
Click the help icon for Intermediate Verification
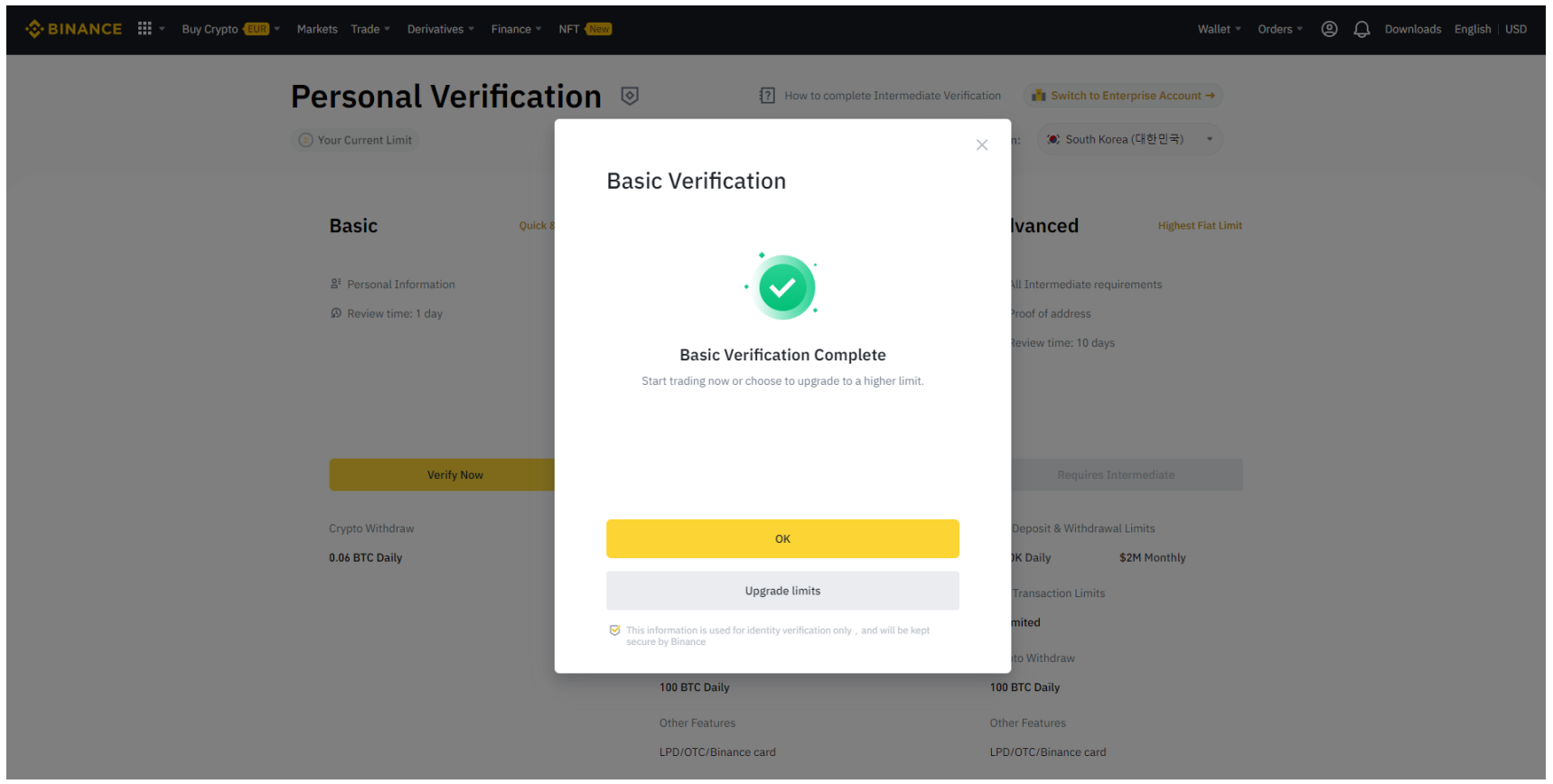(767, 96)
